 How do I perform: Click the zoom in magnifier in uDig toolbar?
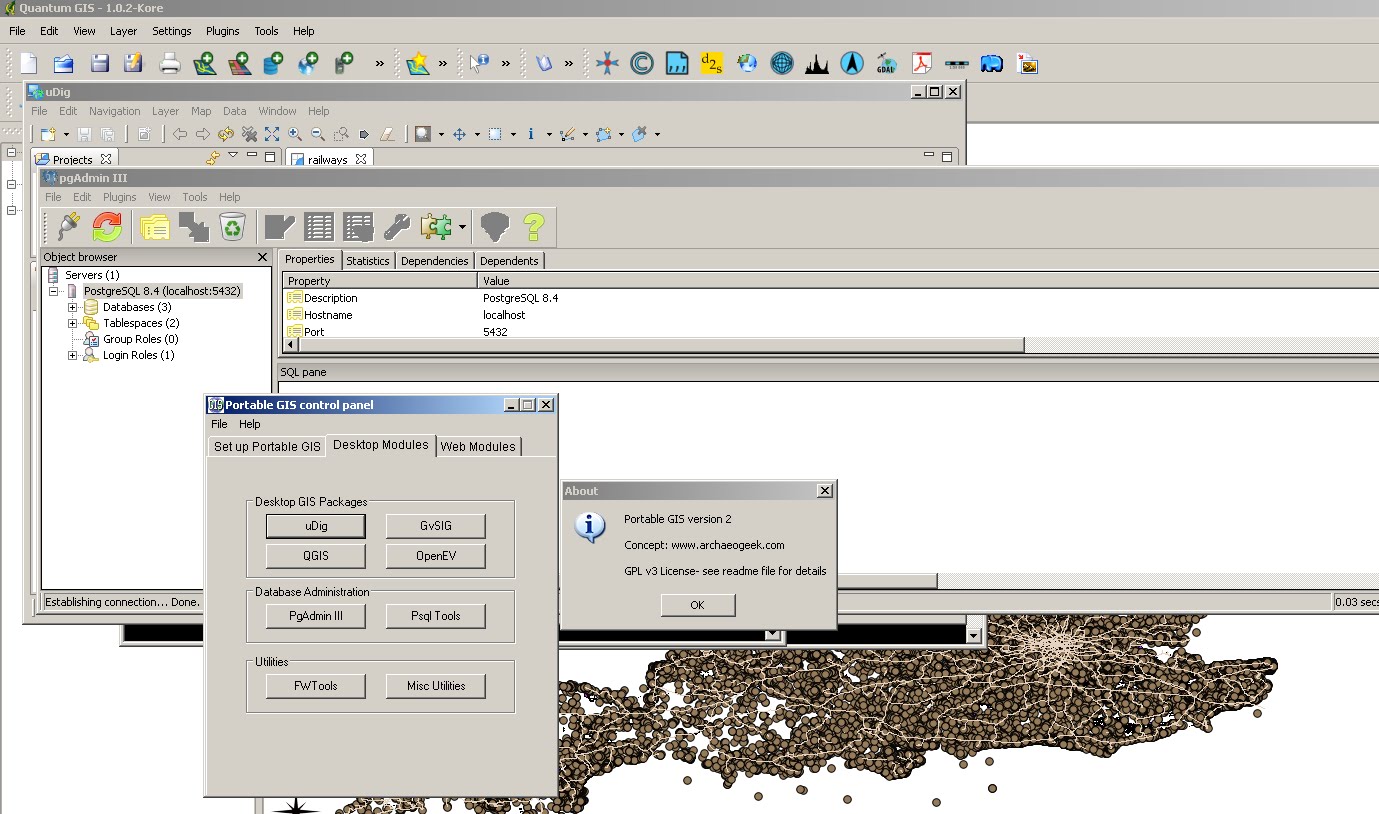coord(295,134)
